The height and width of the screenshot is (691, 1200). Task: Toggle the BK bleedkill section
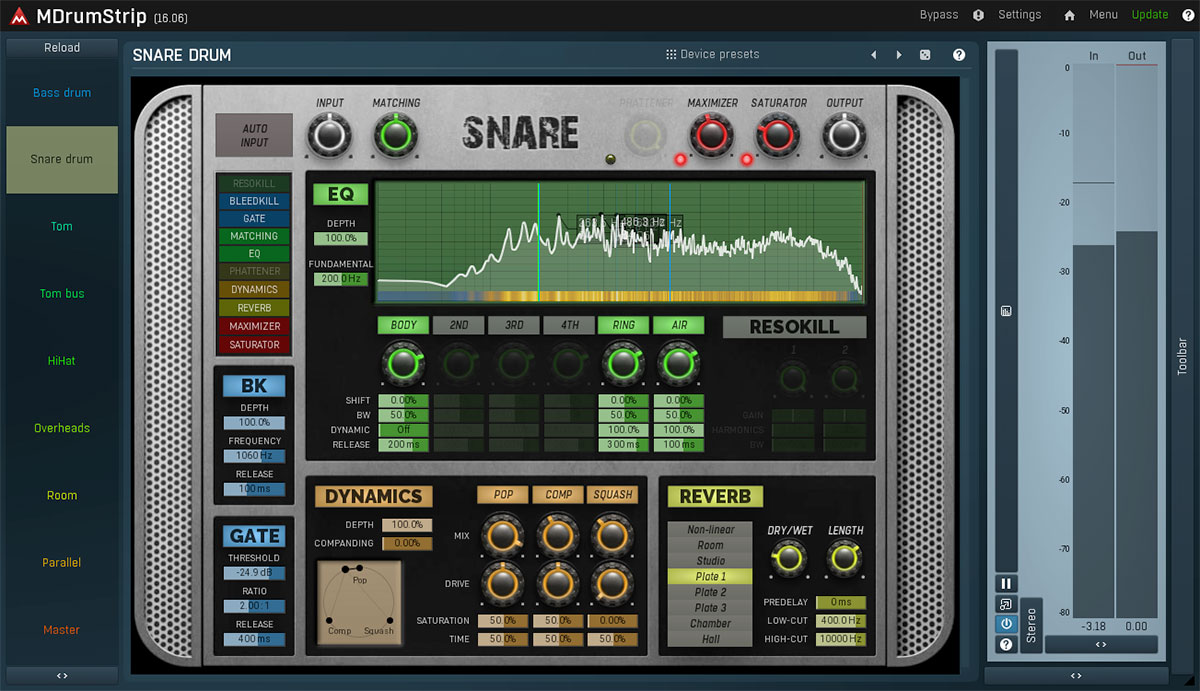[254, 386]
